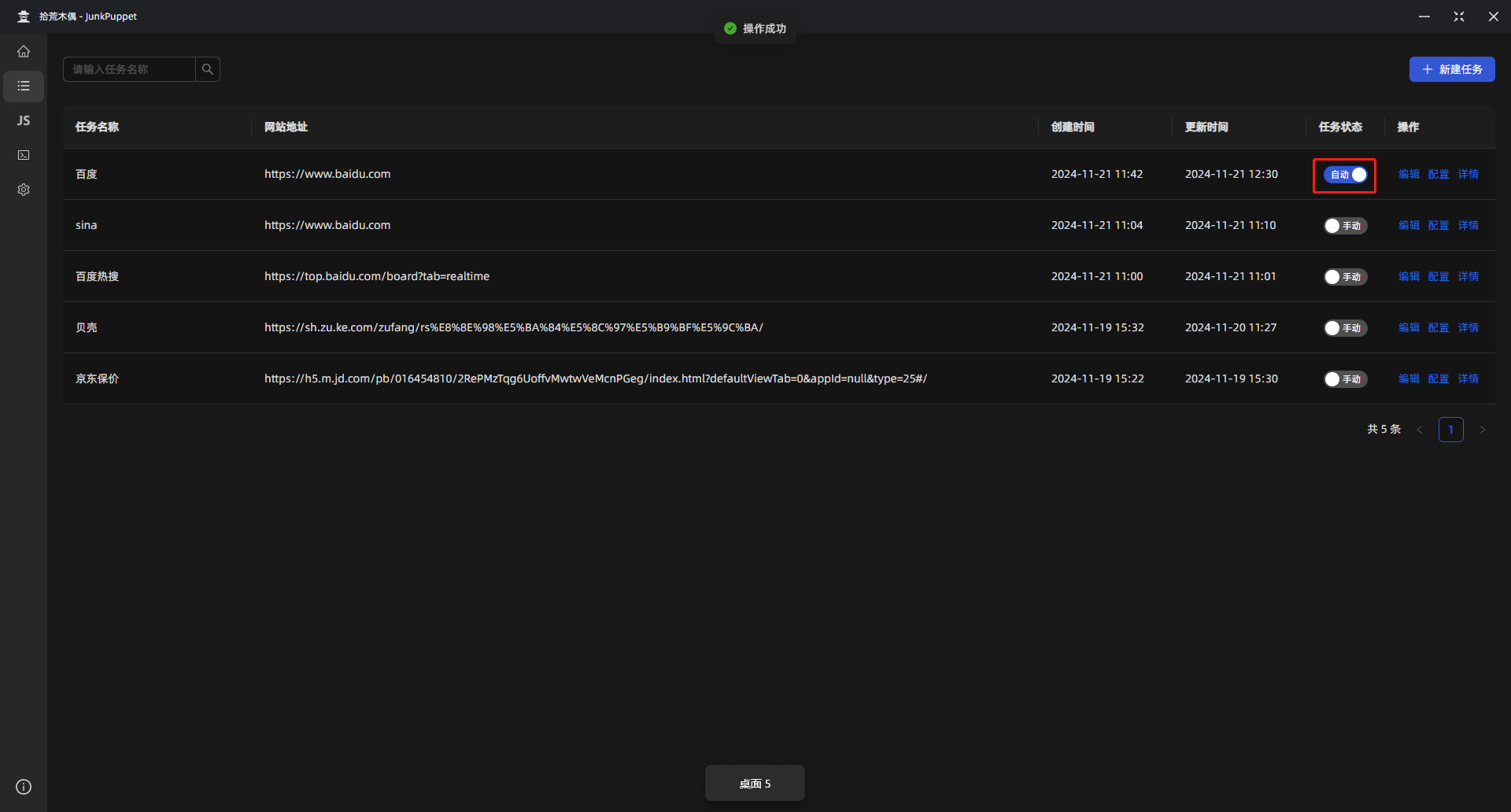This screenshot has height=812, width=1511.
Task: View 详情 of the 贝壳 task
Action: (1468, 327)
